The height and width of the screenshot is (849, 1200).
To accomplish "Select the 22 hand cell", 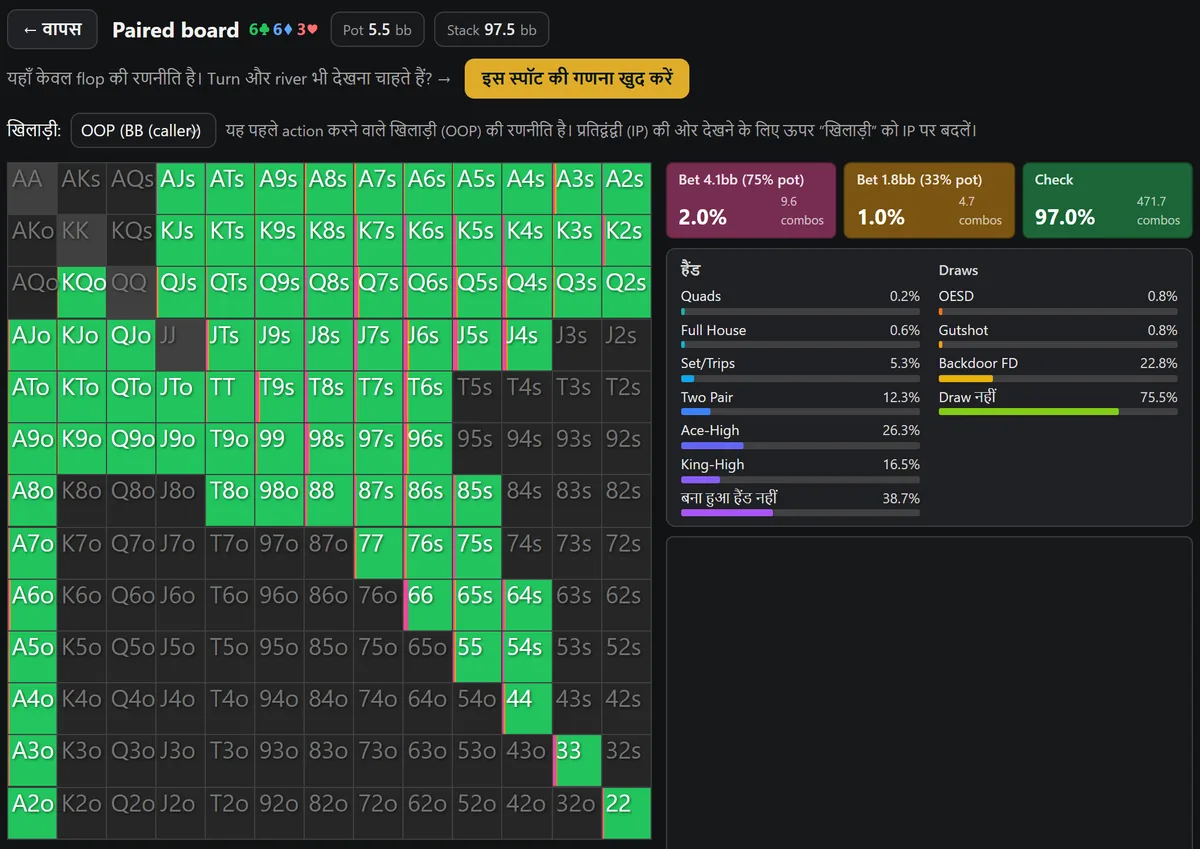I will pyautogui.click(x=626, y=812).
